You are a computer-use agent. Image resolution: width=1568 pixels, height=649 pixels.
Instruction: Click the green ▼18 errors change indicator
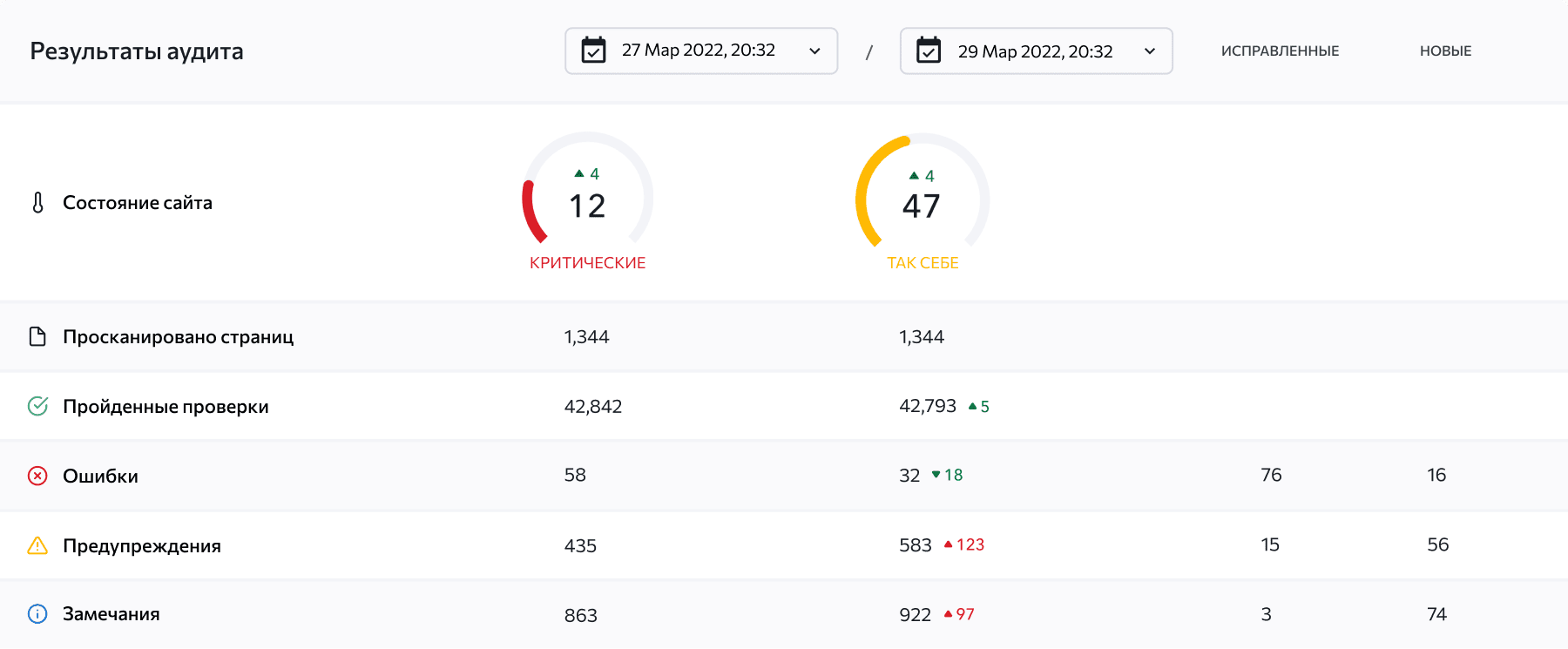tap(947, 475)
